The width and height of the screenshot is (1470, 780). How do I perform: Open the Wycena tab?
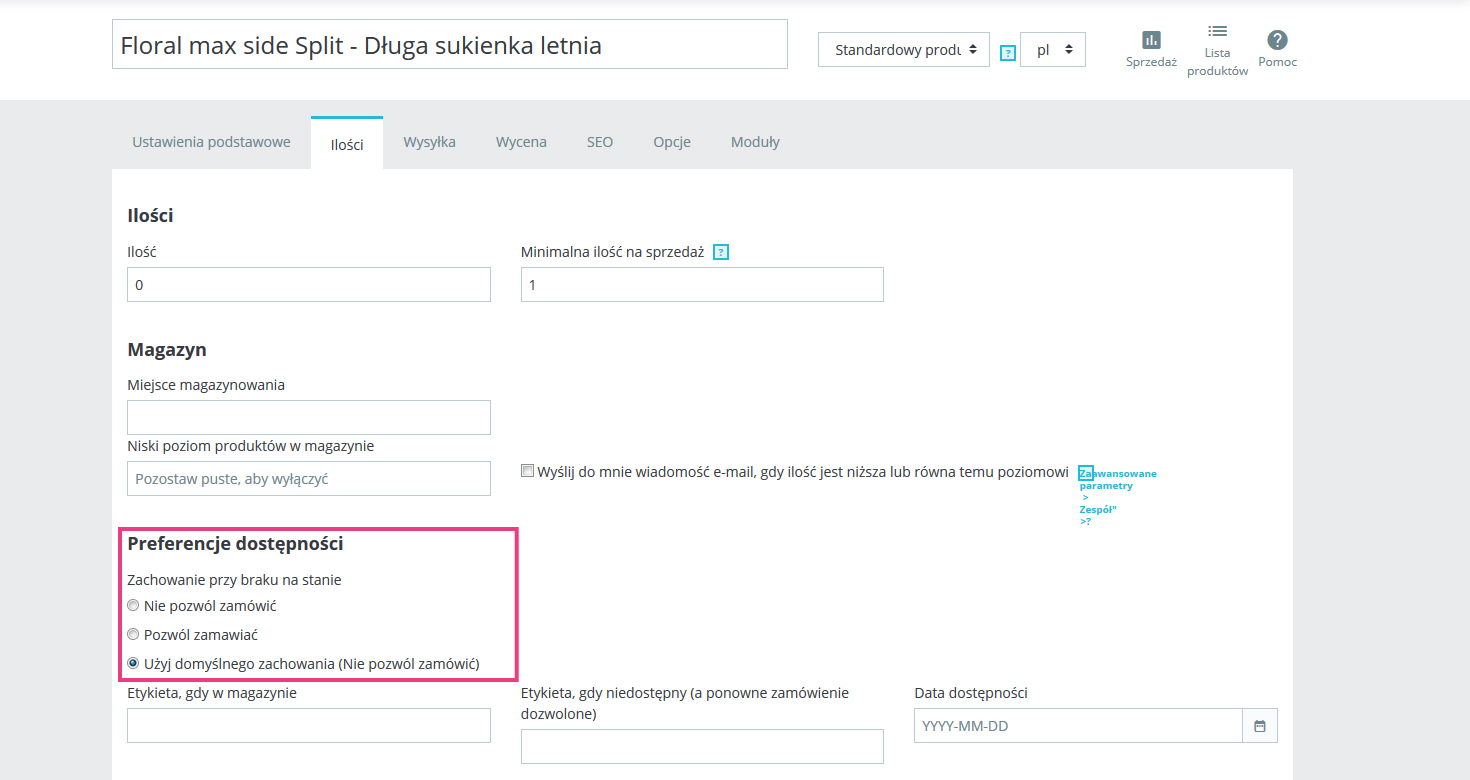point(521,142)
